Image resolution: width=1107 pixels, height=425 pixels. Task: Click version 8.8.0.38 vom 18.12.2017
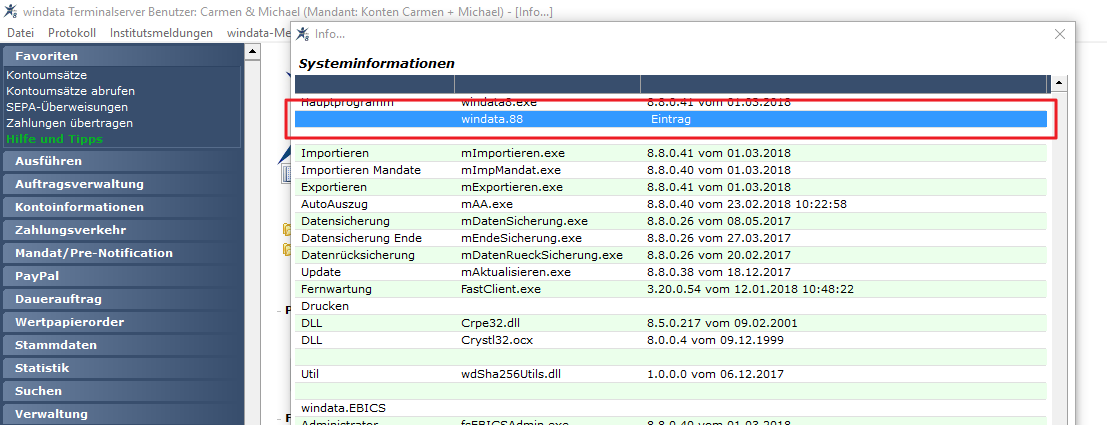719,272
